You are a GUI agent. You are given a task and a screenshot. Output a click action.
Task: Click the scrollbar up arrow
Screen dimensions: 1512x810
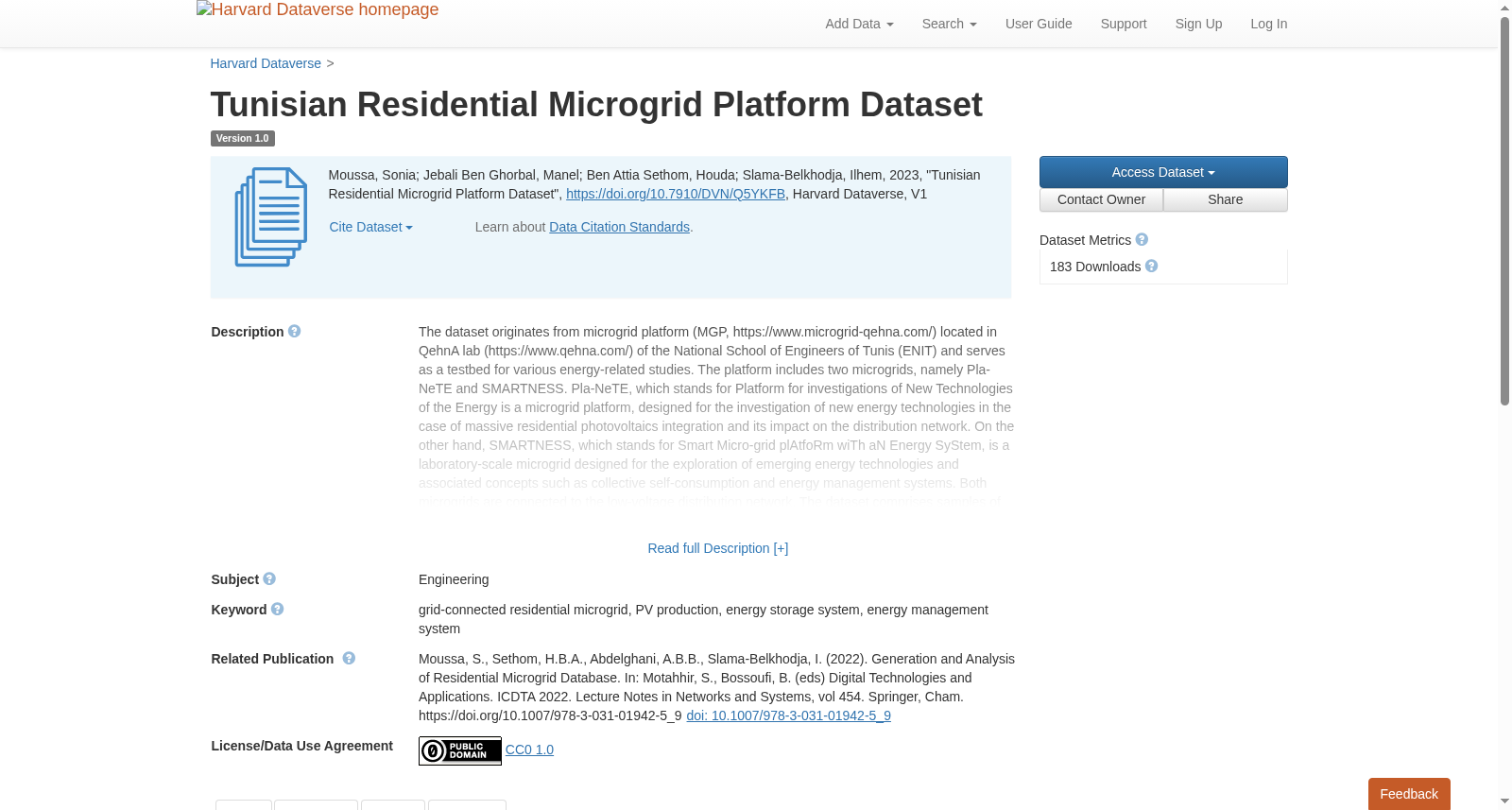1504,8
